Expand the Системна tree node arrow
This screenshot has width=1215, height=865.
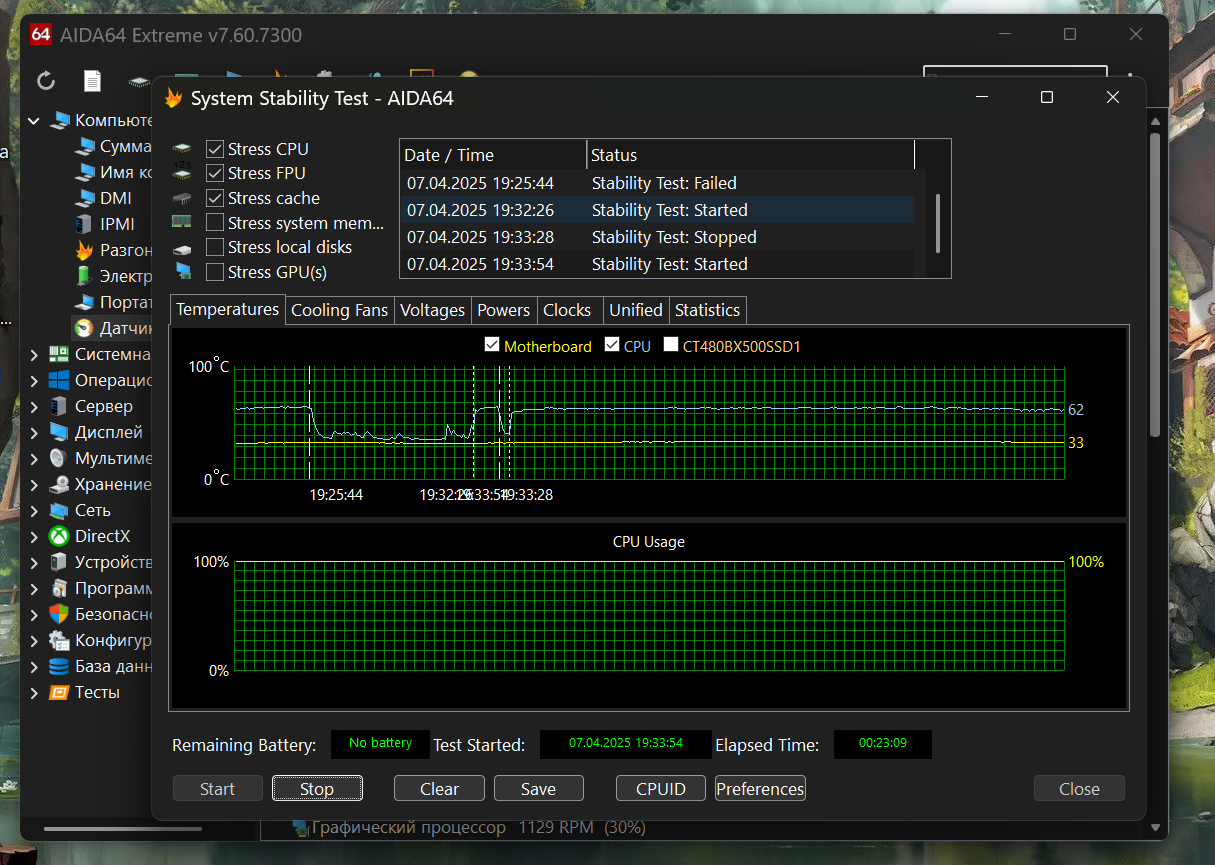click(34, 354)
